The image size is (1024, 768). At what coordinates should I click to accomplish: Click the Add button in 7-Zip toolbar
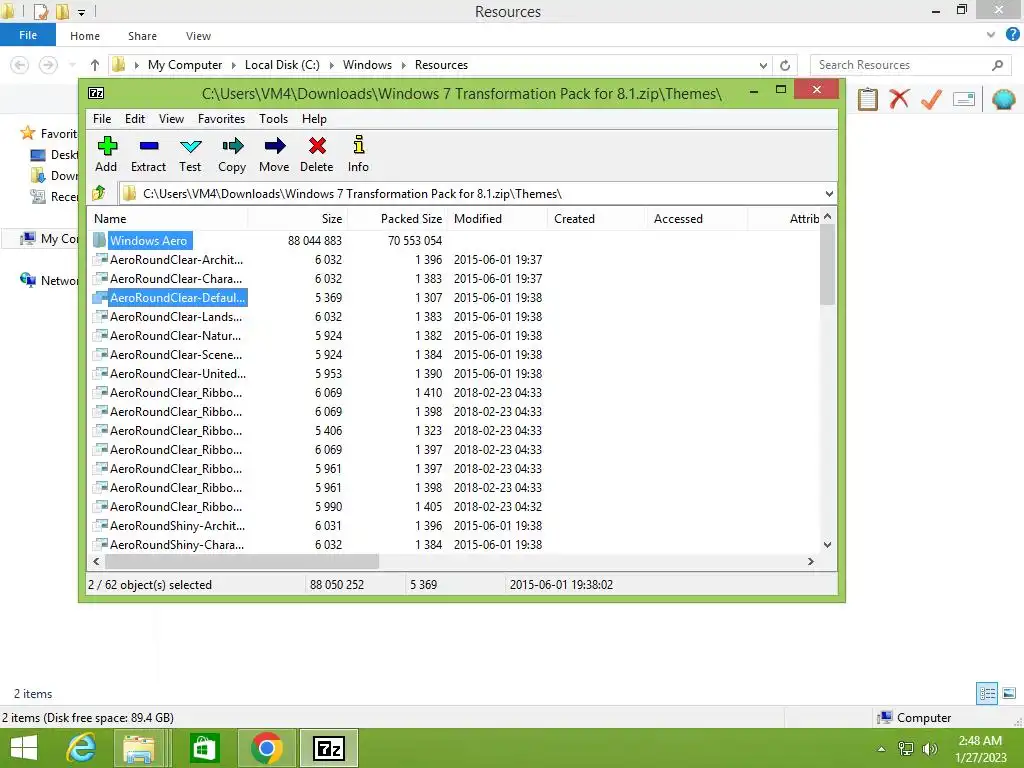pyautogui.click(x=106, y=154)
